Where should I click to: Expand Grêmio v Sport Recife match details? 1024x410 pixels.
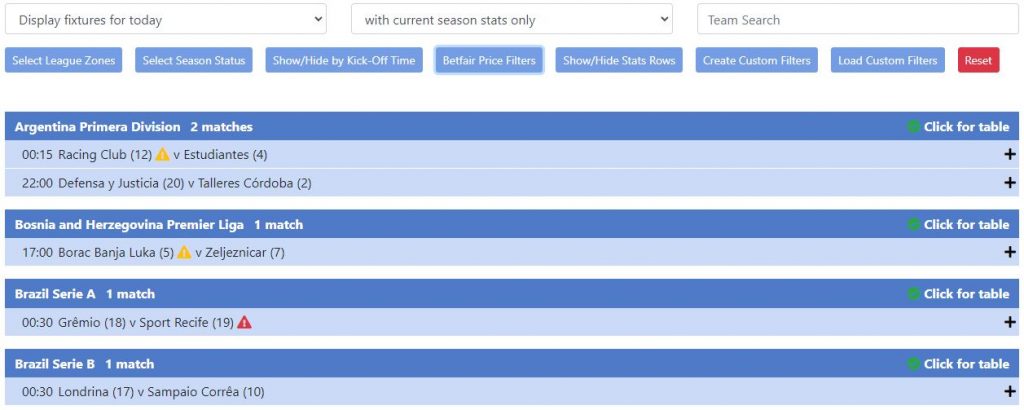[1009, 323]
